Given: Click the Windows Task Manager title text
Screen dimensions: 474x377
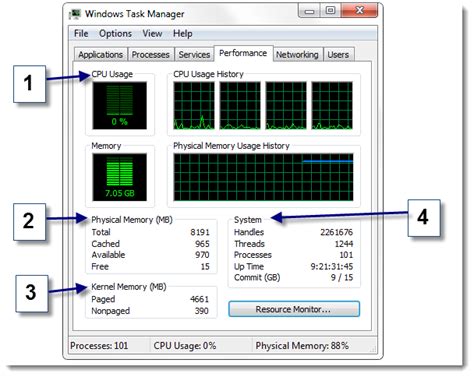Looking at the screenshot, I should tap(134, 14).
